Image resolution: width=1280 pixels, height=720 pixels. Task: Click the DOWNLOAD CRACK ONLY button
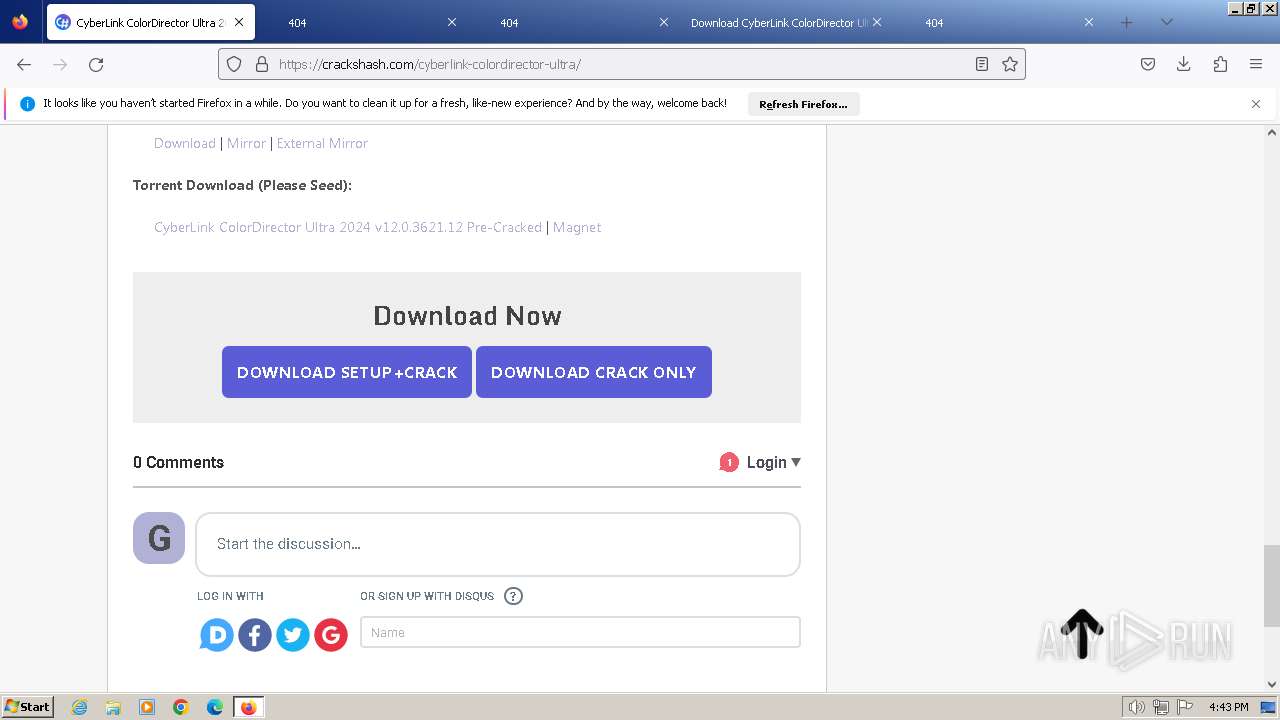point(594,372)
